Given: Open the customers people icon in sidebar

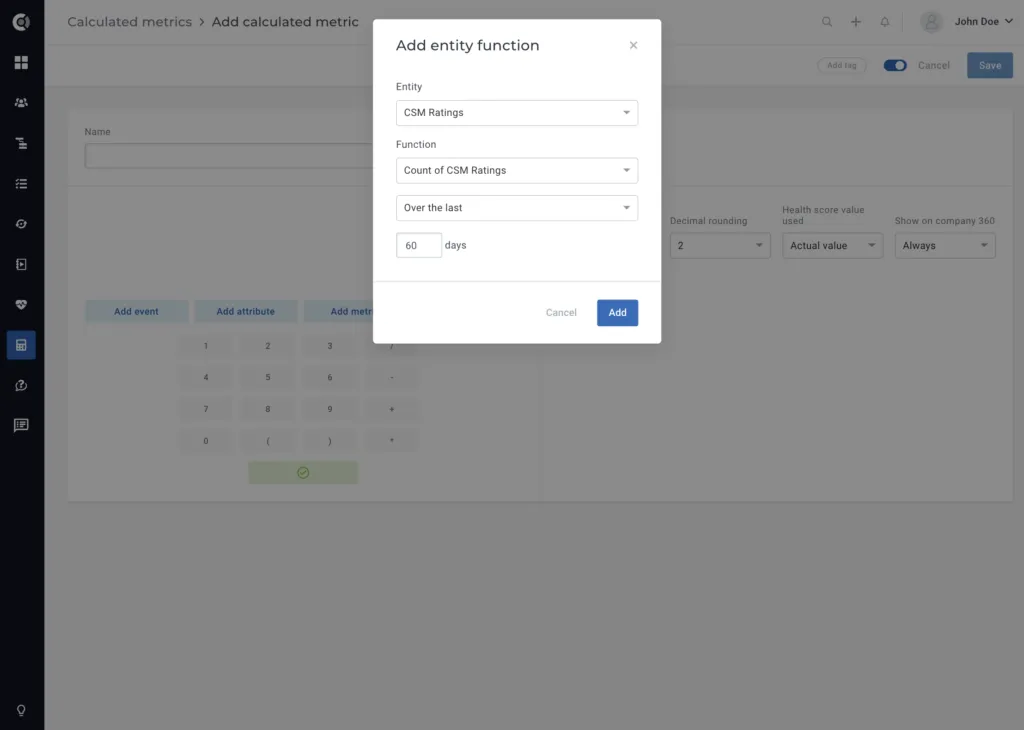Looking at the screenshot, I should pos(21,103).
